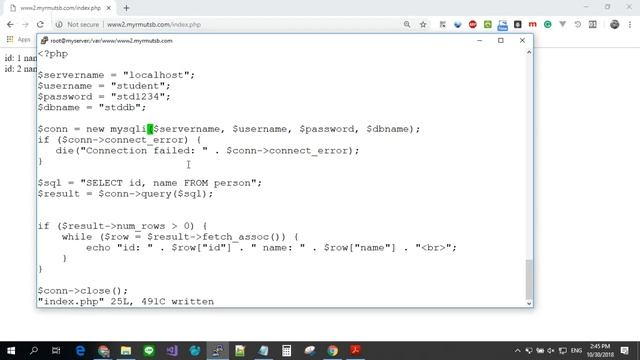Open the Calculator from the taskbar
Viewport: 640px width, 360px height.
[287, 351]
